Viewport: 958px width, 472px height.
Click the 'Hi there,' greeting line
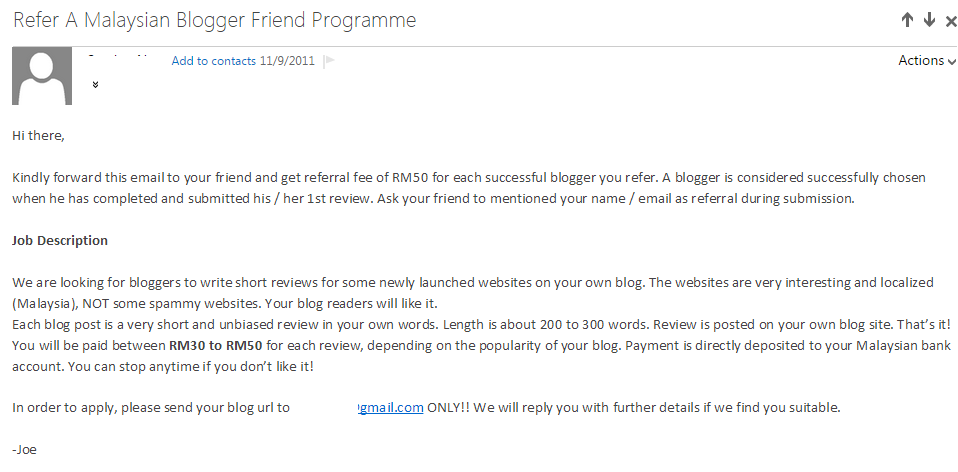pos(38,136)
